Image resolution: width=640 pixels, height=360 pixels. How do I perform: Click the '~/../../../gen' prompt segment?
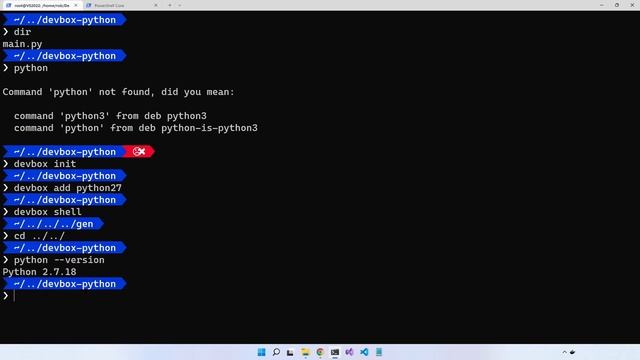point(53,224)
